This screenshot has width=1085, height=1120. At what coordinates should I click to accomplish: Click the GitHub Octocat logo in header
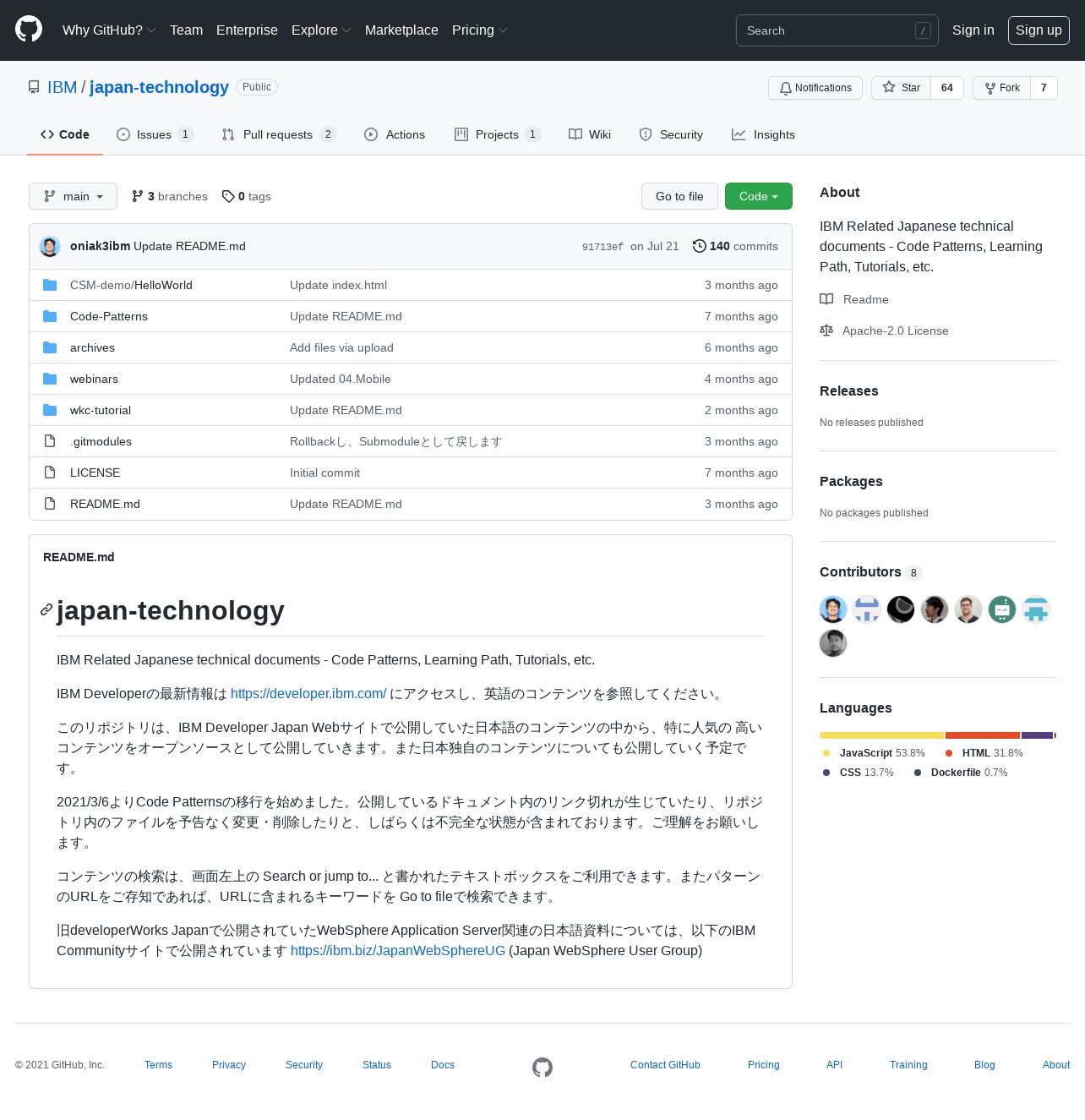pyautogui.click(x=29, y=30)
